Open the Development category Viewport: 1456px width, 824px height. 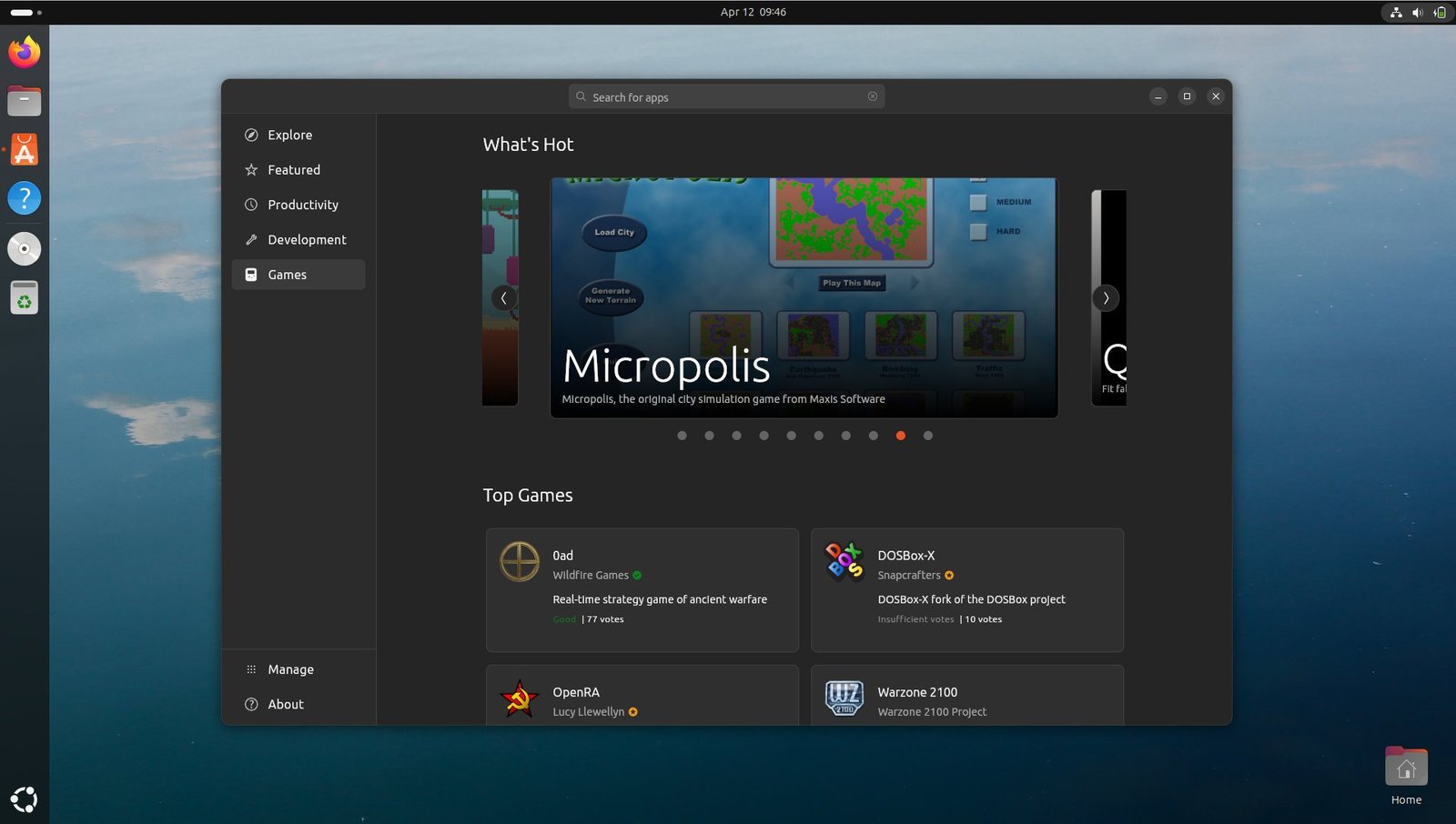pyautogui.click(x=306, y=240)
